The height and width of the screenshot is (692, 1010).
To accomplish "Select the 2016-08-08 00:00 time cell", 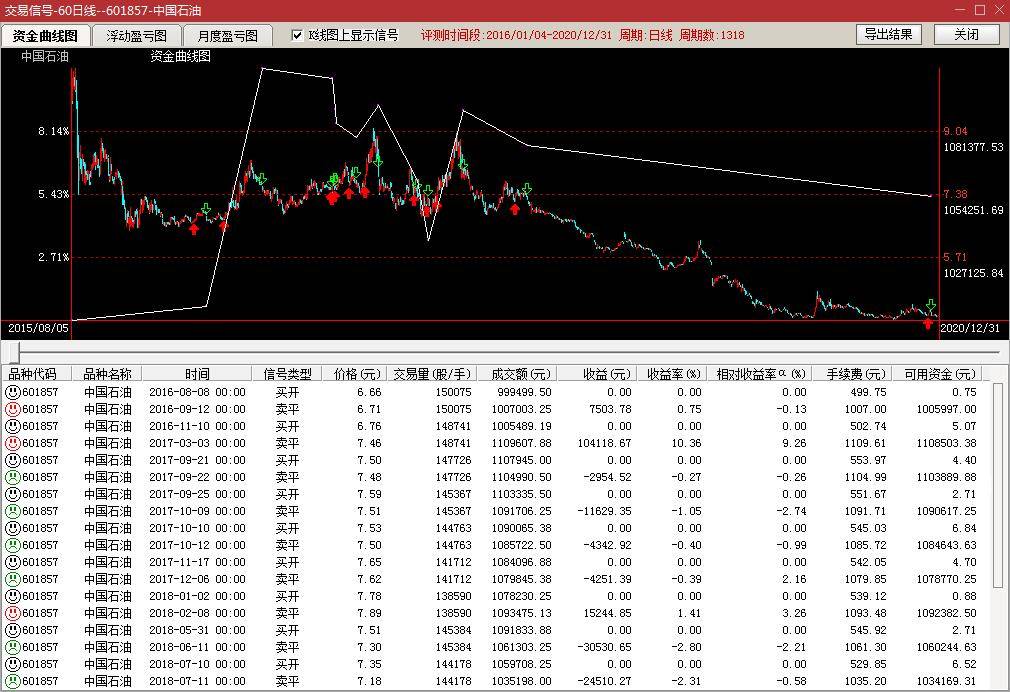I will click(197, 392).
